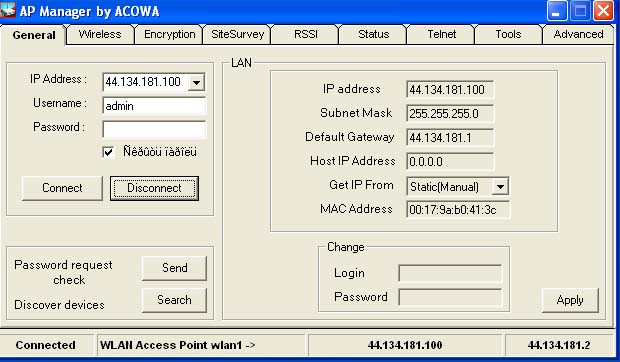Apply the LAN settings
620x362 pixels.
pyautogui.click(x=570, y=300)
